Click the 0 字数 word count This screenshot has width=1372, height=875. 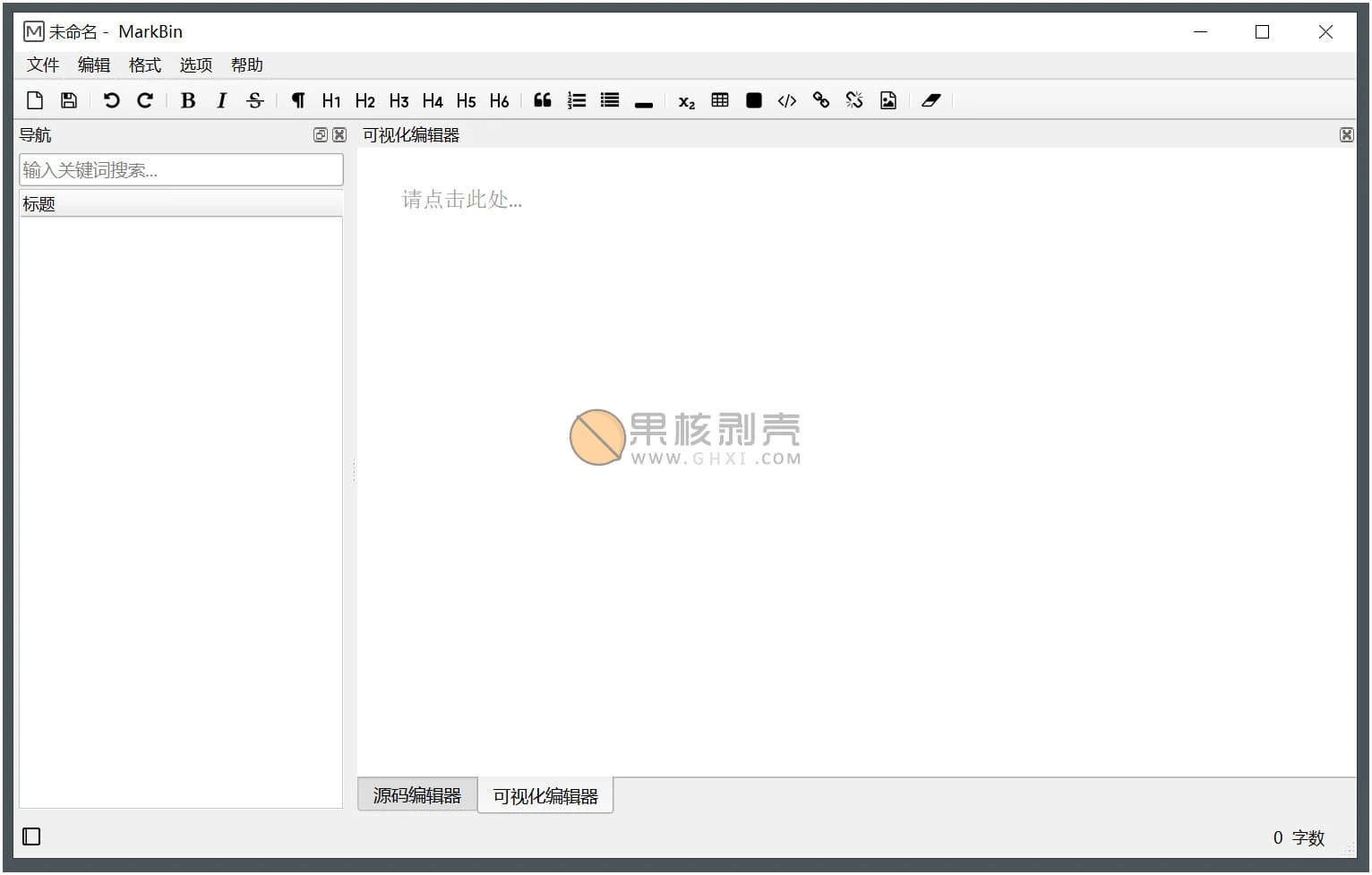click(1299, 838)
